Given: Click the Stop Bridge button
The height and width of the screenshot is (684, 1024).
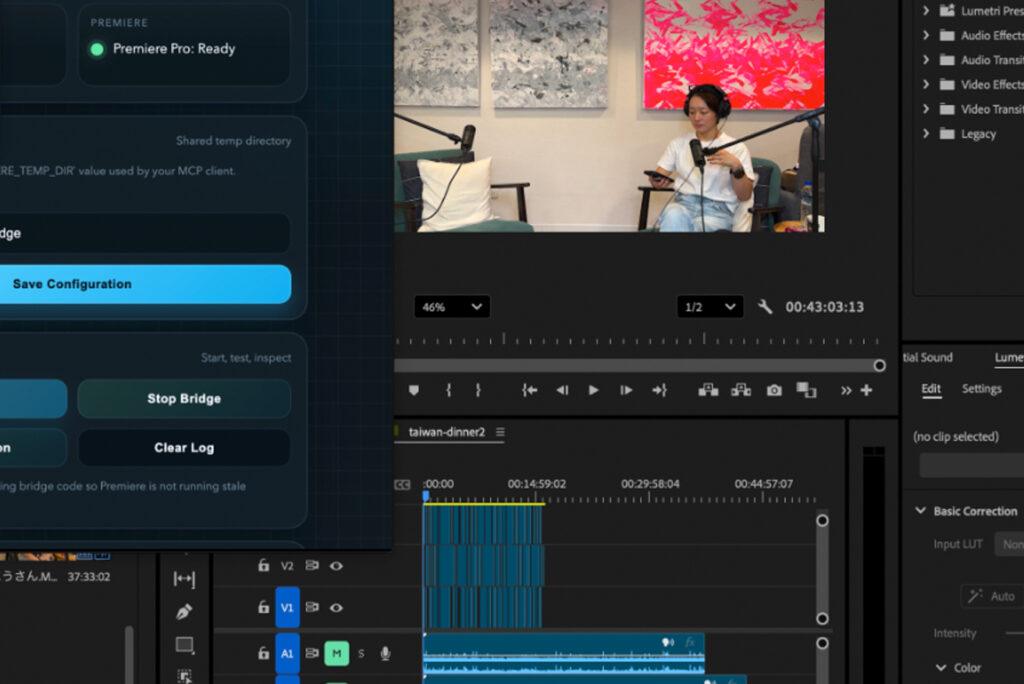Looking at the screenshot, I should coord(184,398).
